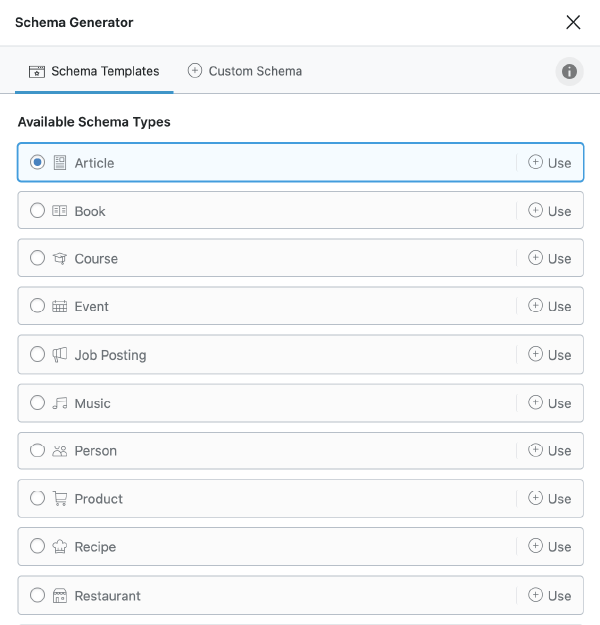The width and height of the screenshot is (600, 625).
Task: Click Use next to Job Posting
Action: tap(550, 355)
